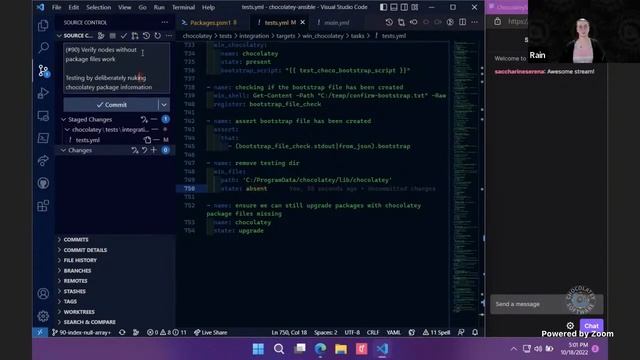Viewport: 640px width, 360px height.
Task: Click the commit checkmark in Source Control toolbar
Action: pos(124,36)
